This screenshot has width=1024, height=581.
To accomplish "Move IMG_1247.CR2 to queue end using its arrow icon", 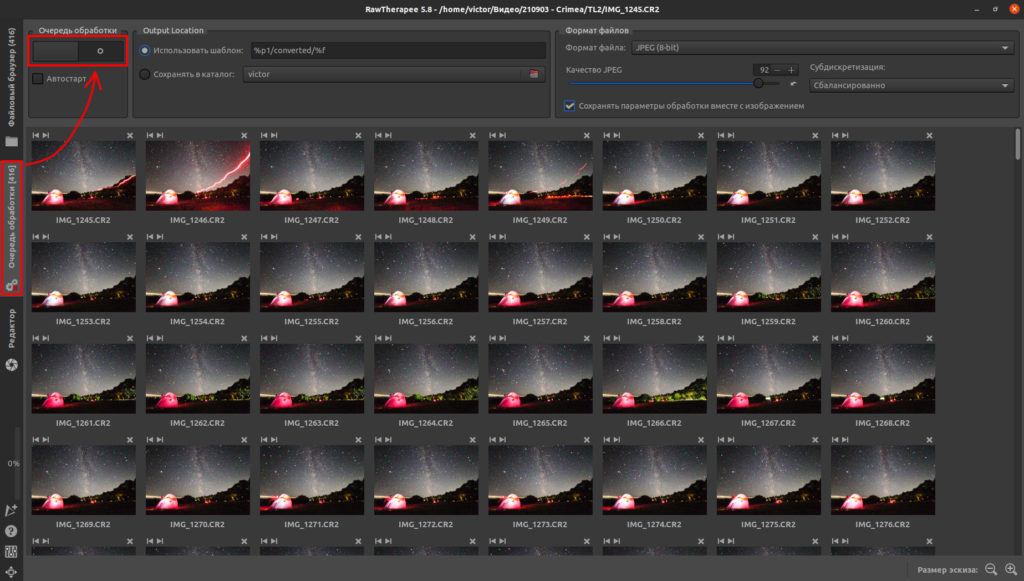I will pyautogui.click(x=274, y=135).
